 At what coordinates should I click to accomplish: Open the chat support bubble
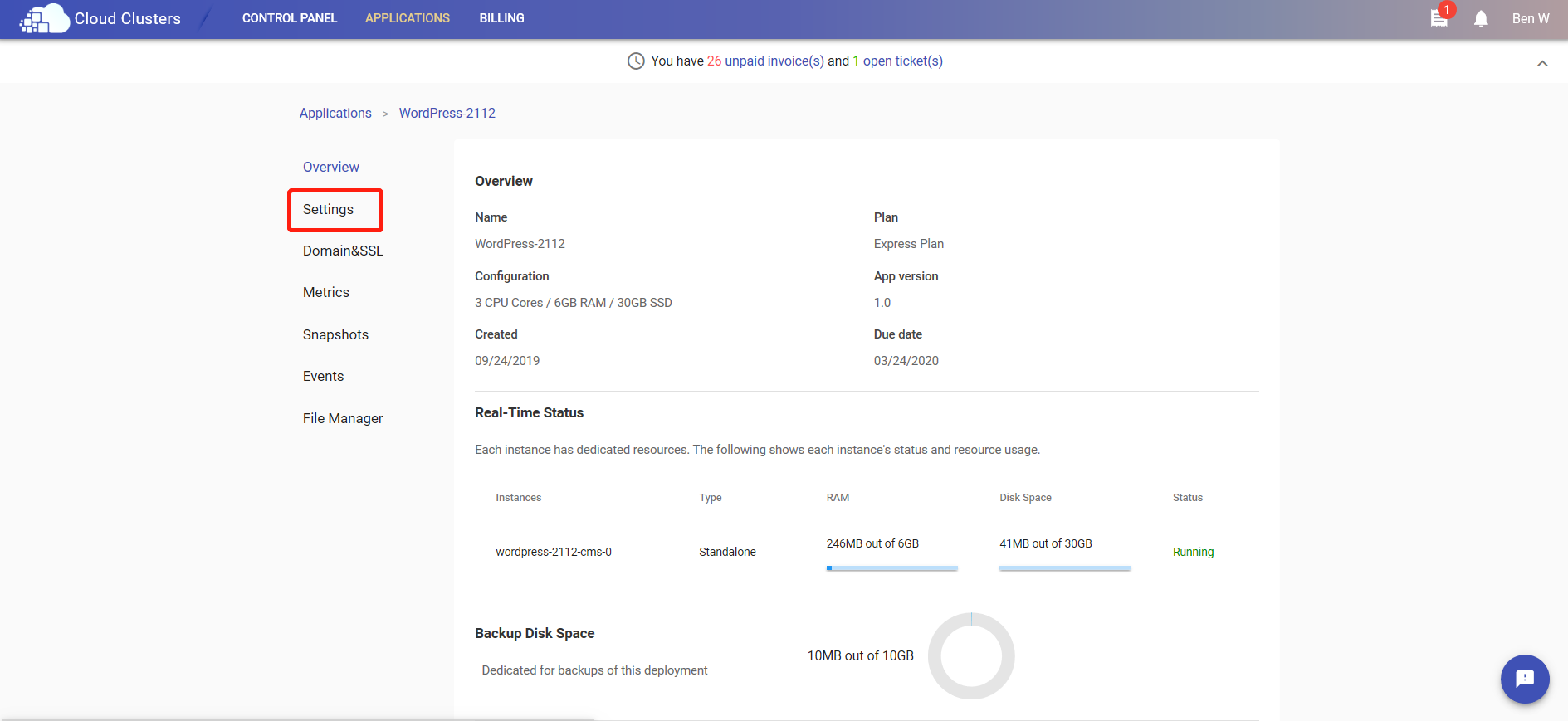tap(1525, 679)
